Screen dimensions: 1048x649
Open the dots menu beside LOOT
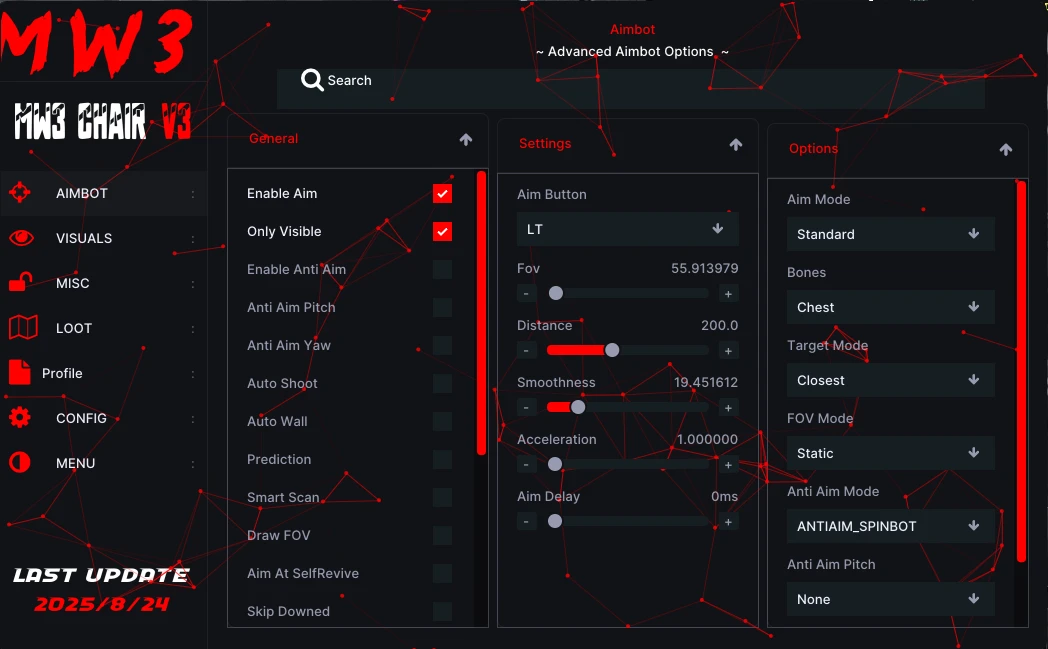tap(193, 329)
